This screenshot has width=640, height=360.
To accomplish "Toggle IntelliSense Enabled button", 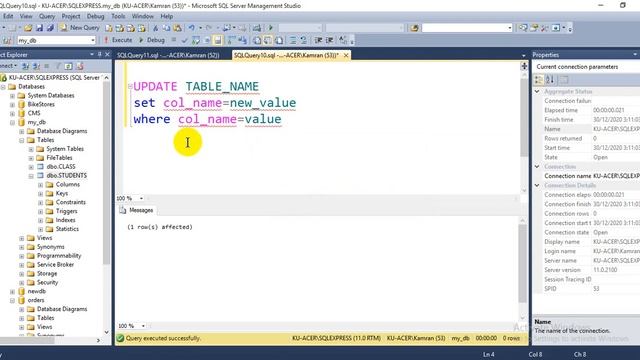I will [x=218, y=40].
